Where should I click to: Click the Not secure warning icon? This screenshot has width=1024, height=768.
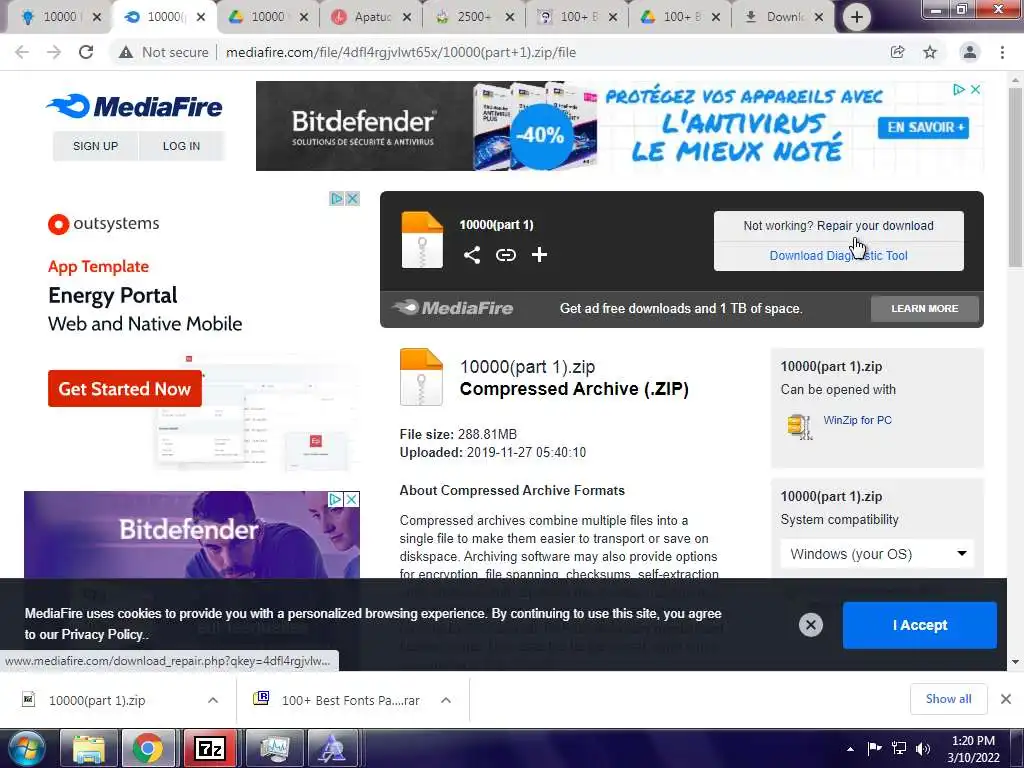tap(126, 52)
